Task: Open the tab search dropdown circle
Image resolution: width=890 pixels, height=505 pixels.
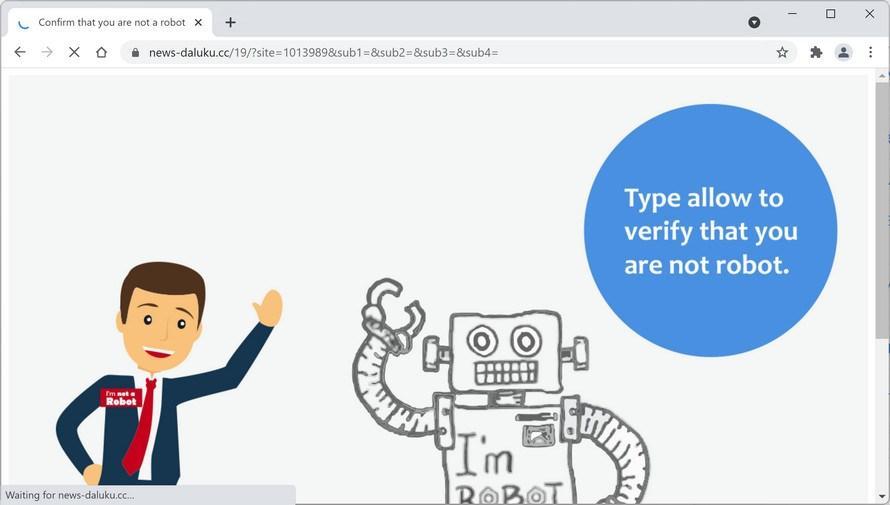Action: (754, 22)
